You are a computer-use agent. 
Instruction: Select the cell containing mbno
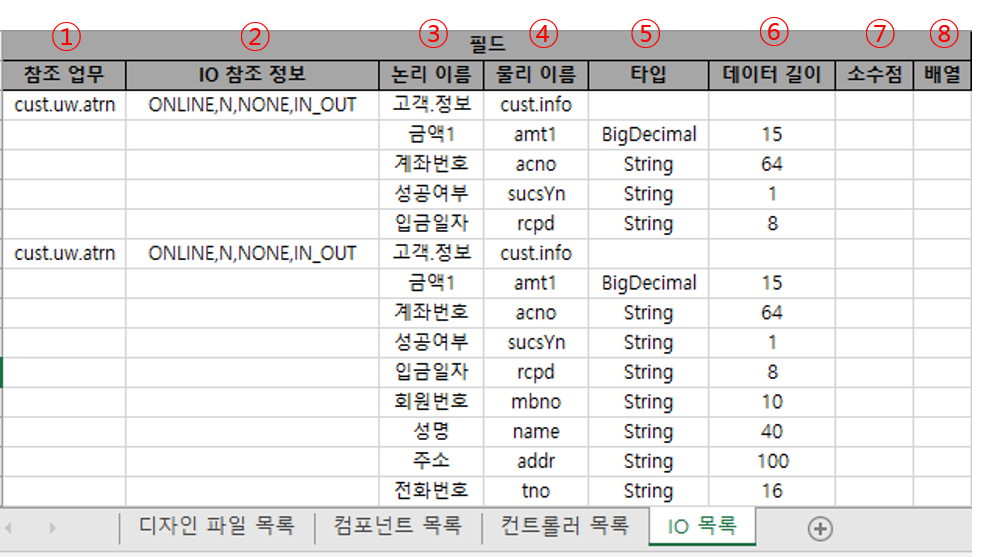[x=536, y=402]
